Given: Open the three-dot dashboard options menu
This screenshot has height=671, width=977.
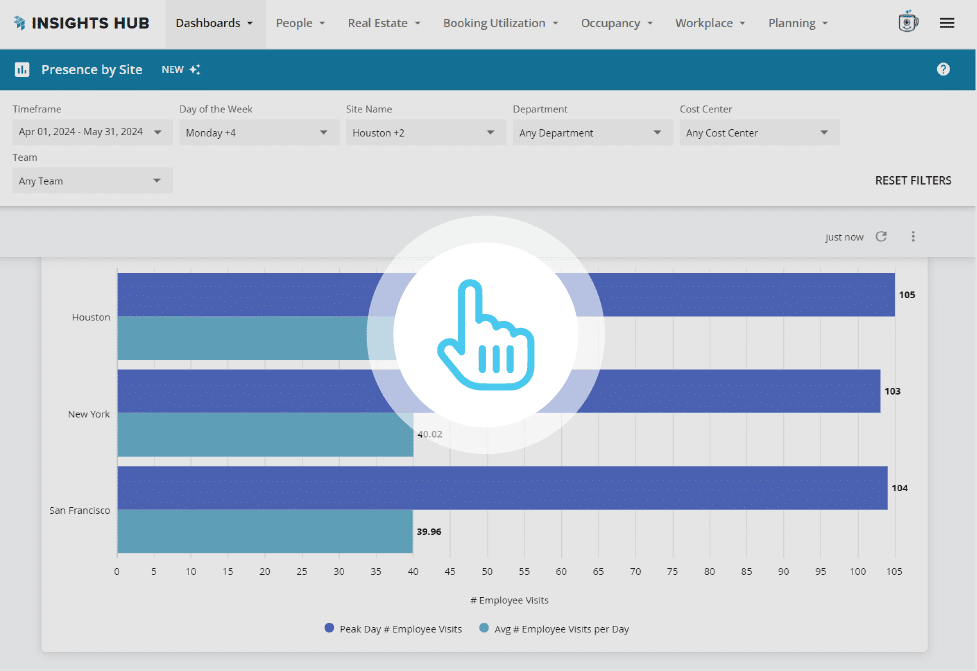Looking at the screenshot, I should [x=913, y=237].
